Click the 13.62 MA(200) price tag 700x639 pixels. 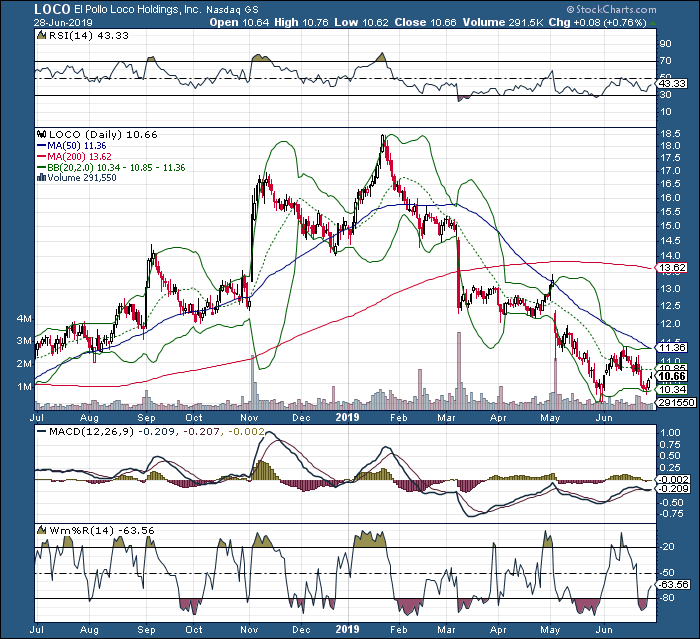[672, 267]
